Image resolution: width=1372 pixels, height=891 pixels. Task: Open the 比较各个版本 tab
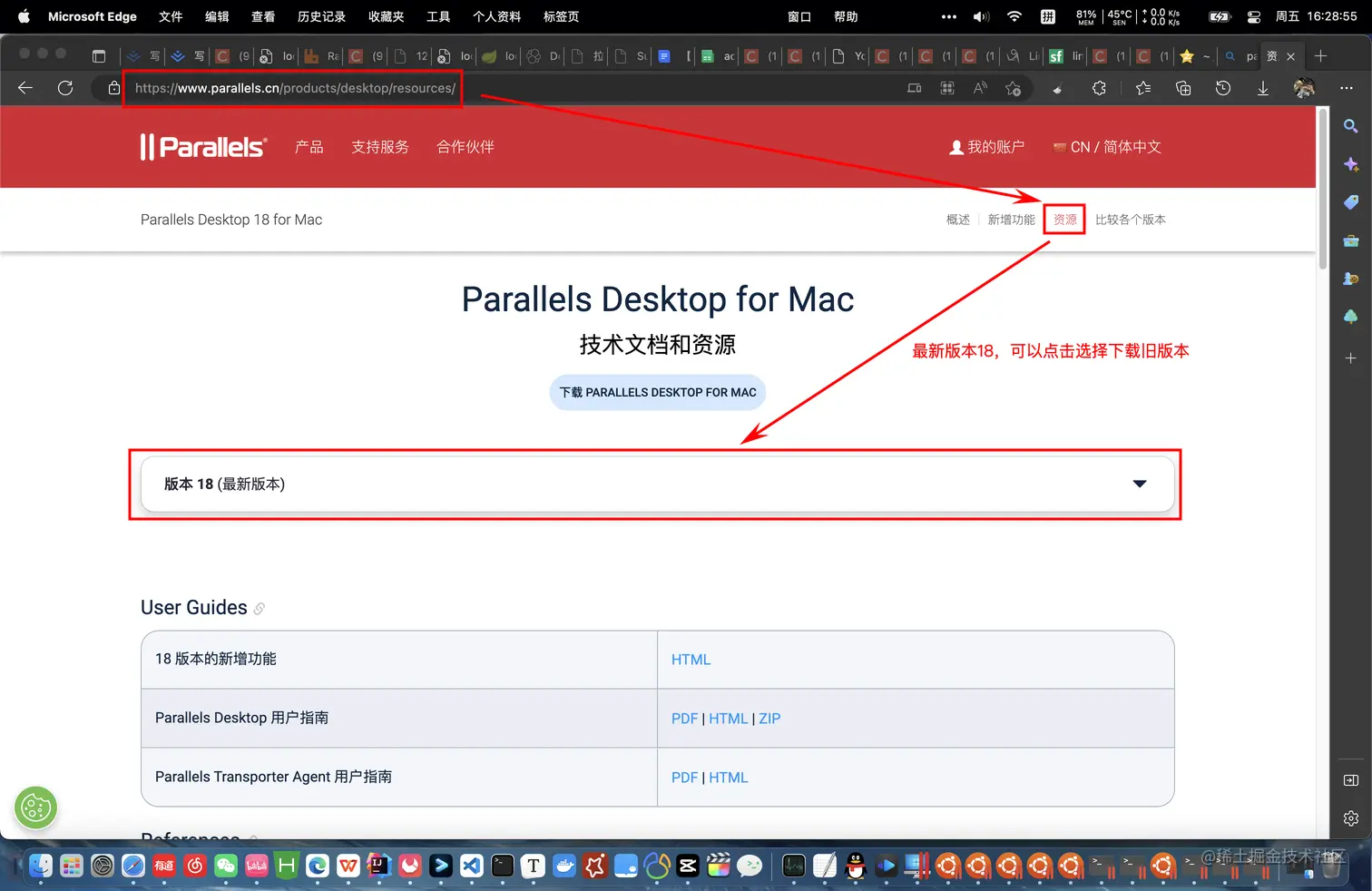1131,220
